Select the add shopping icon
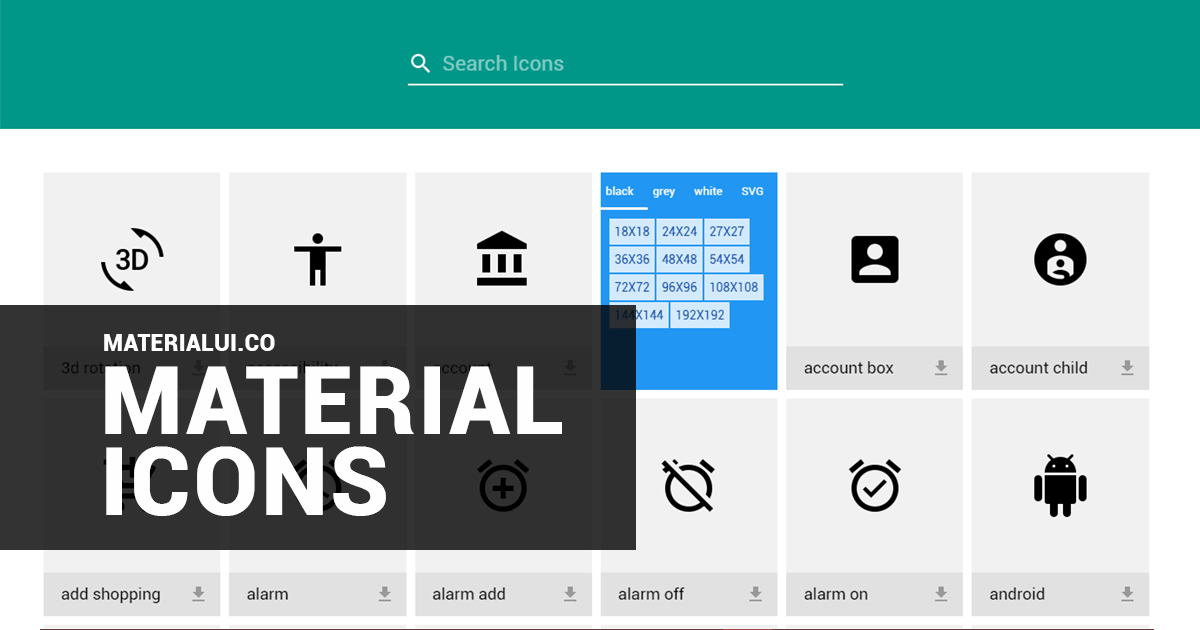Screen dimensions: 1200x630 pyautogui.click(x=131, y=486)
